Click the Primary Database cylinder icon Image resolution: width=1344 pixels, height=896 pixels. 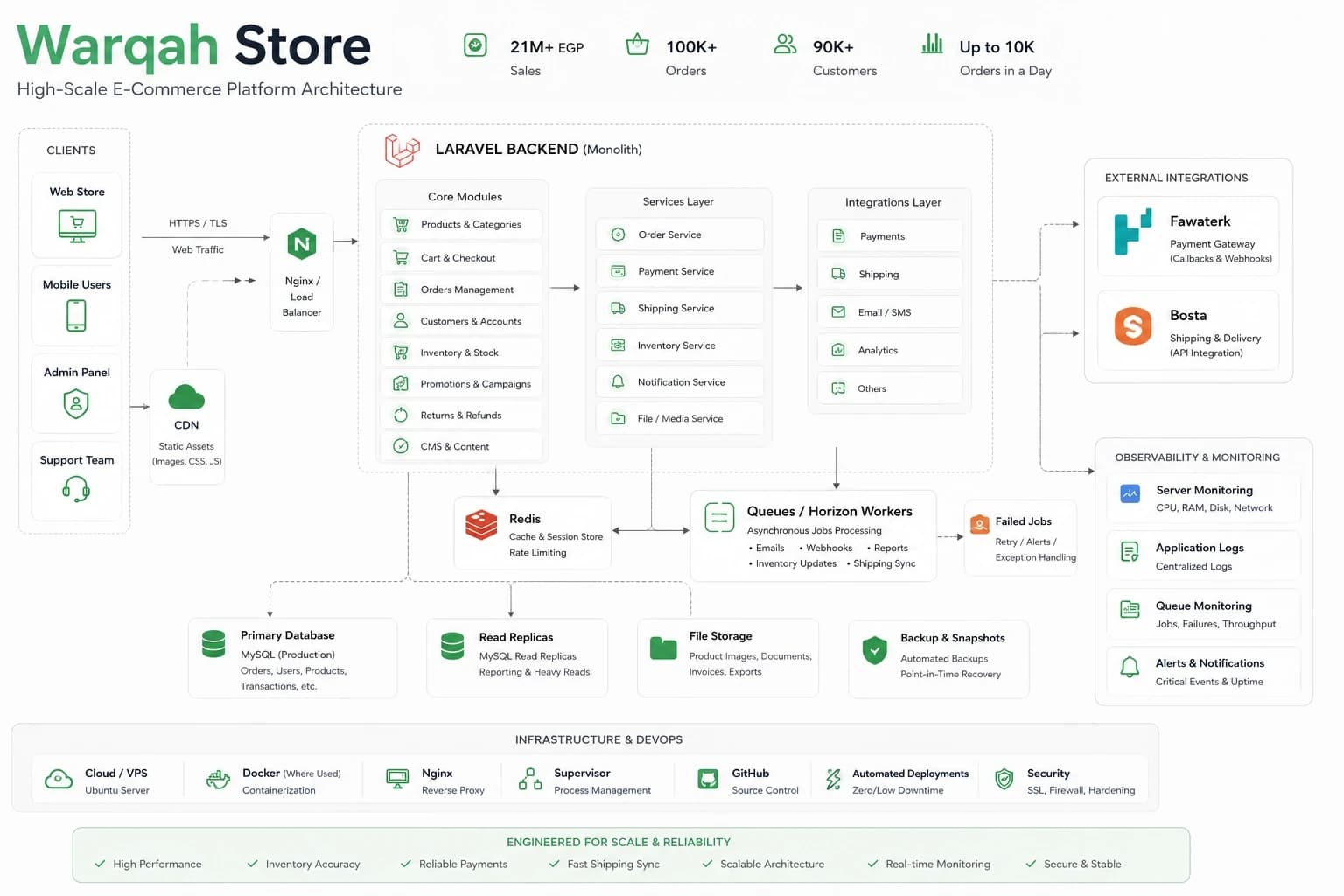tap(213, 644)
